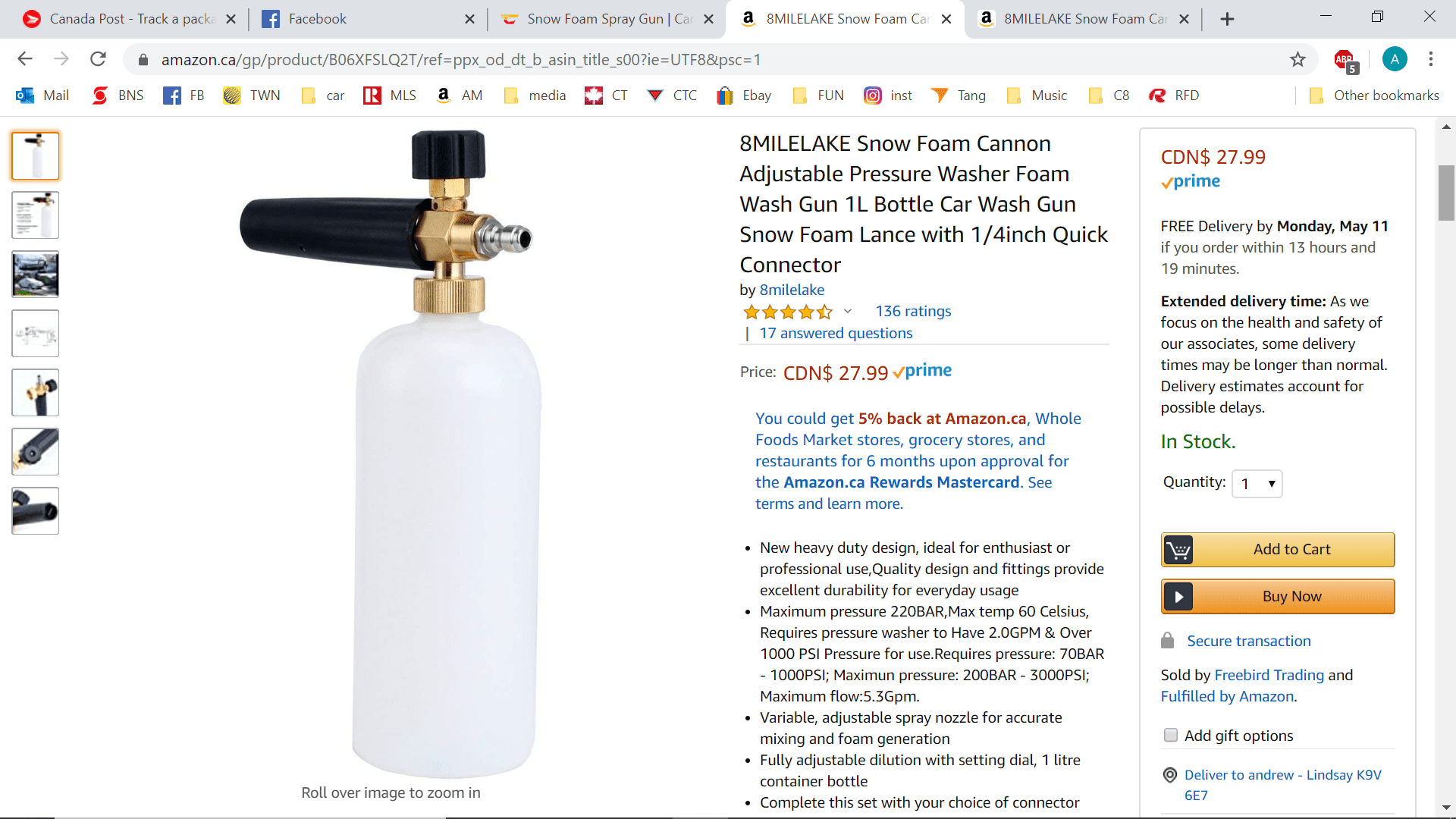Viewport: 1456px width, 819px height.
Task: Open the Instagram 'inst' bookmark
Action: (888, 96)
